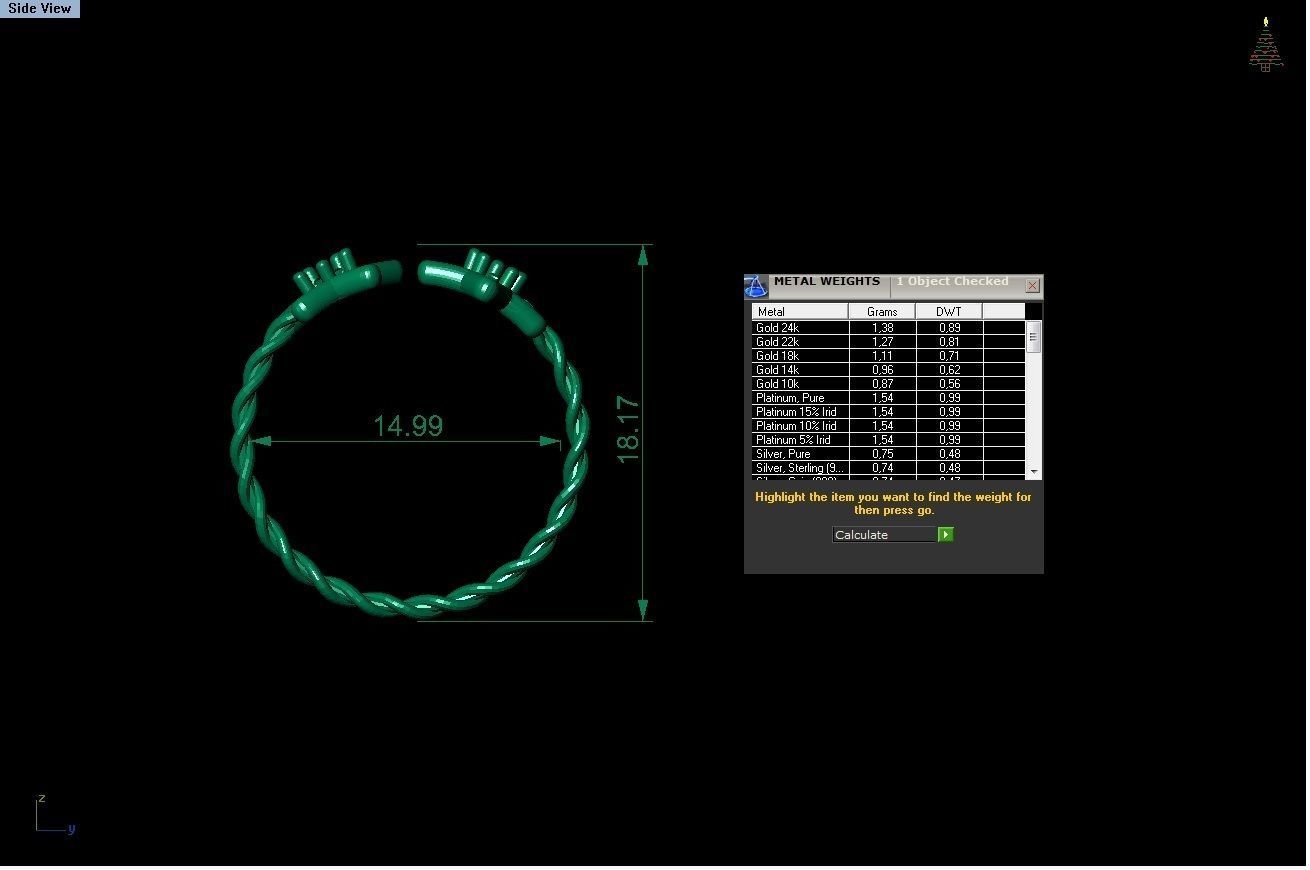
Task: Click the 0,75 grams value for Silver, Pure
Action: [882, 454]
